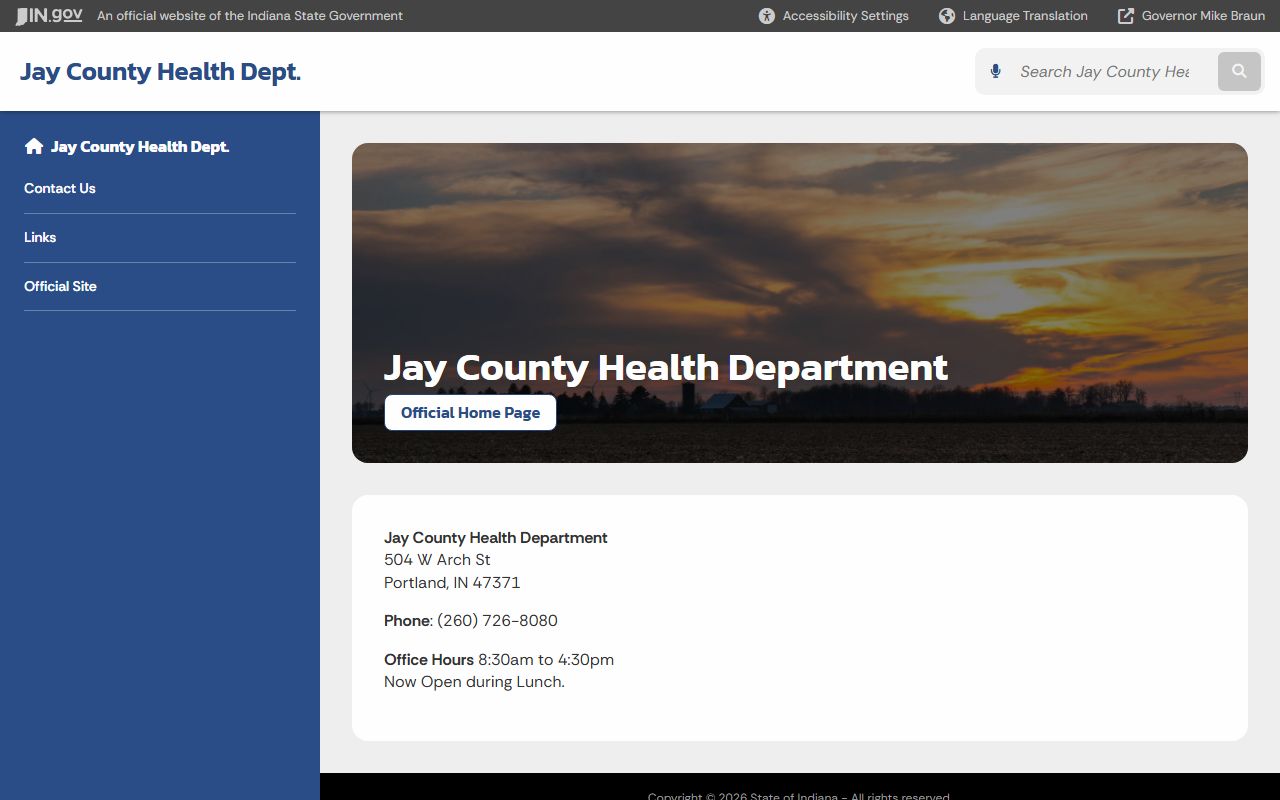Click Office Hours 8:30am to 4:30pm text

(499, 660)
